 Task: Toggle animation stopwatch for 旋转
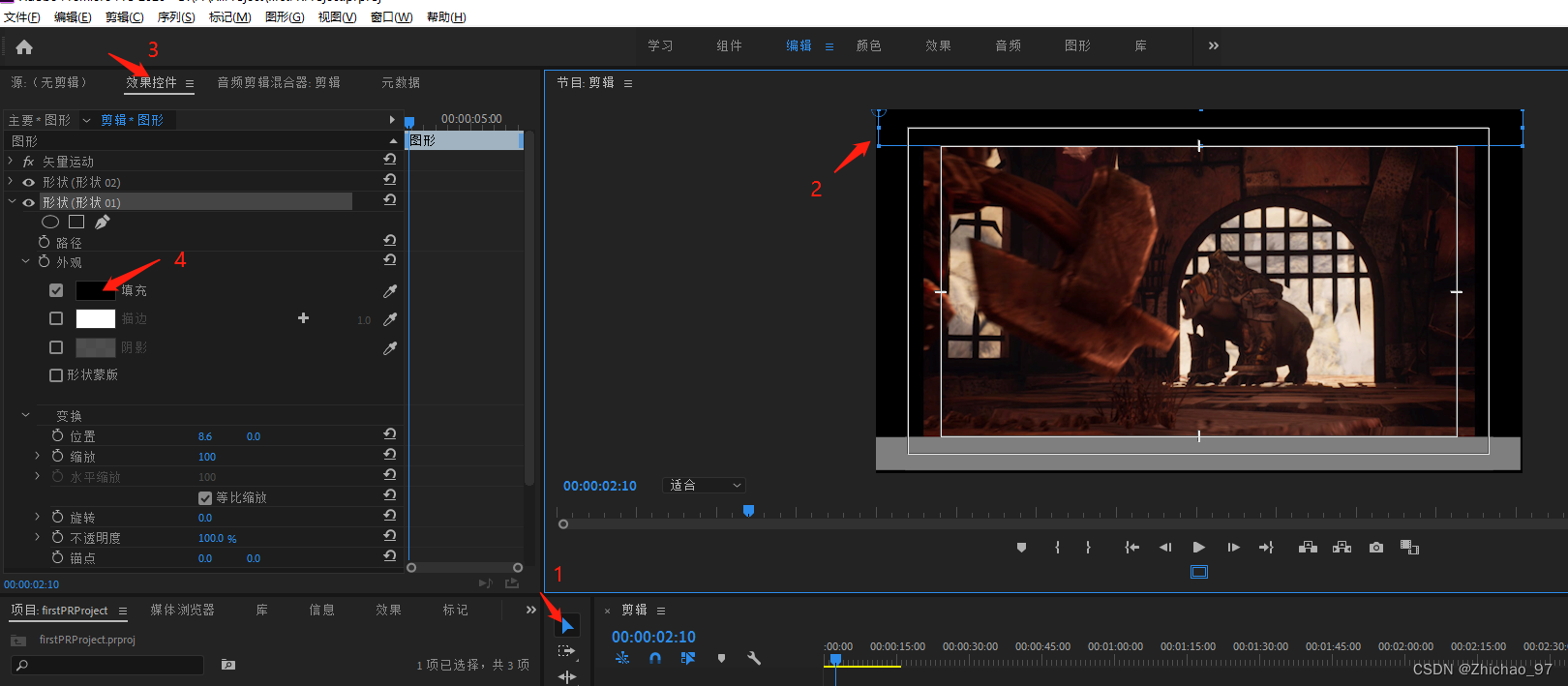(58, 517)
